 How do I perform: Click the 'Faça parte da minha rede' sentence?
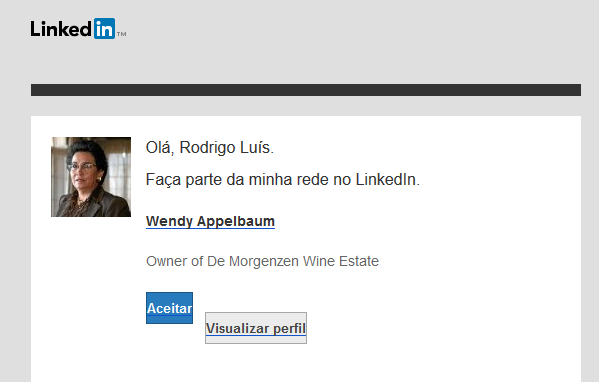tap(283, 180)
